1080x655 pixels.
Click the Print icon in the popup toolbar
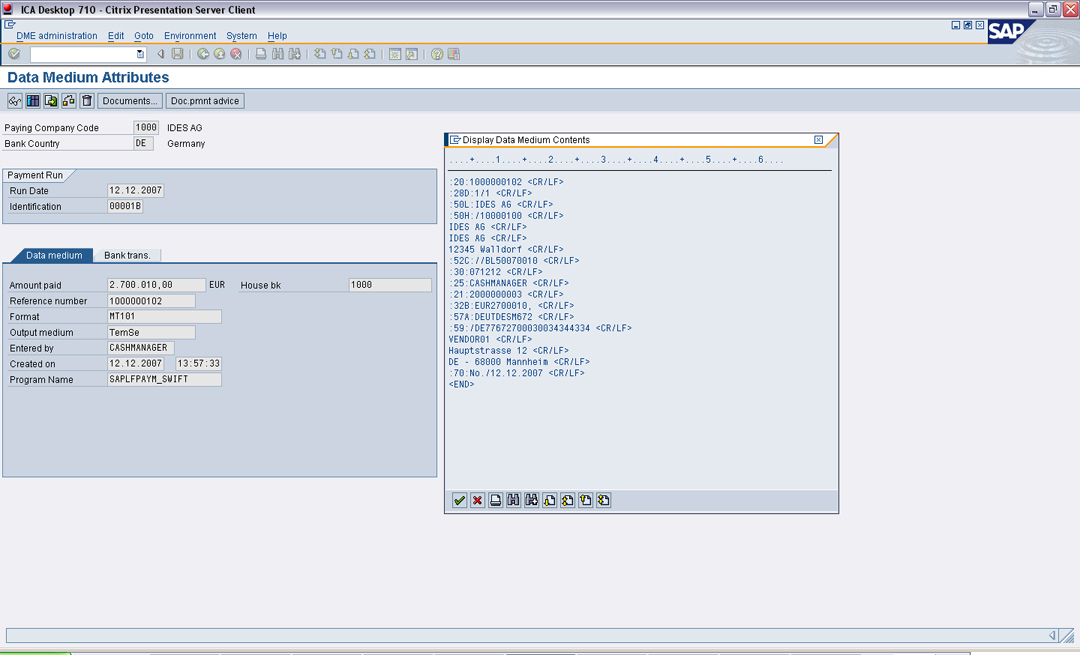(495, 500)
